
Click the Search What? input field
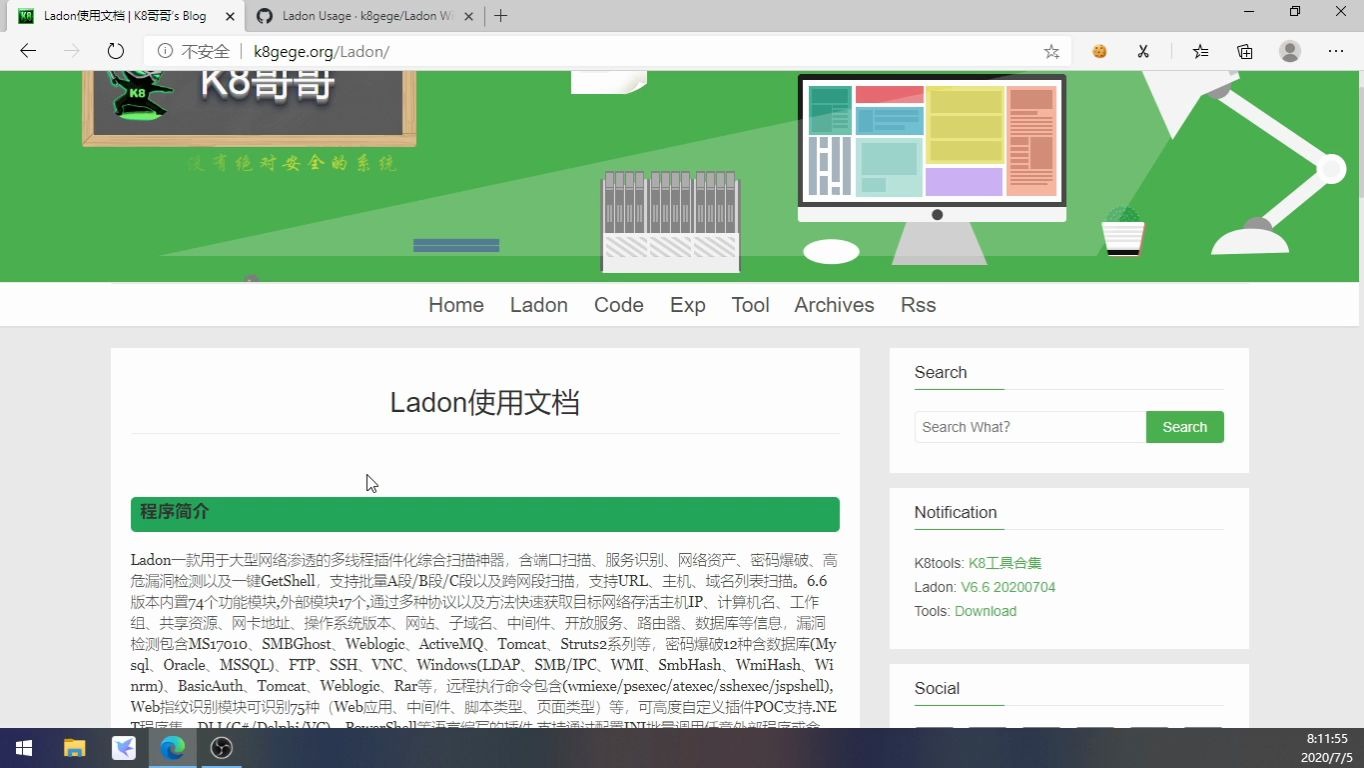pos(1030,427)
